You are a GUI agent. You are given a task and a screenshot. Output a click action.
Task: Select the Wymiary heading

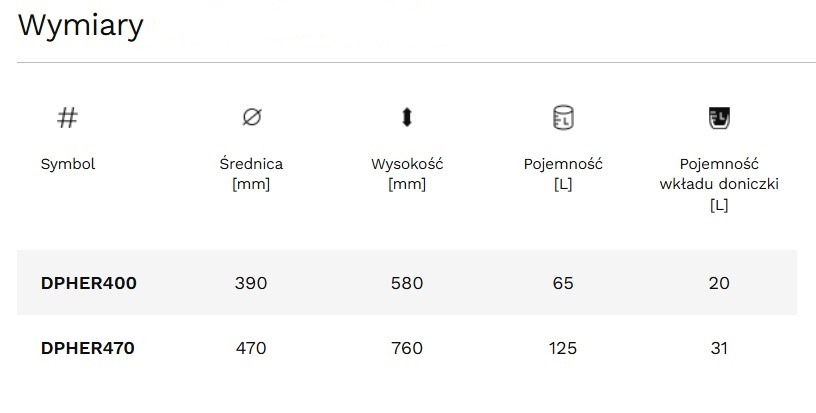tap(81, 25)
